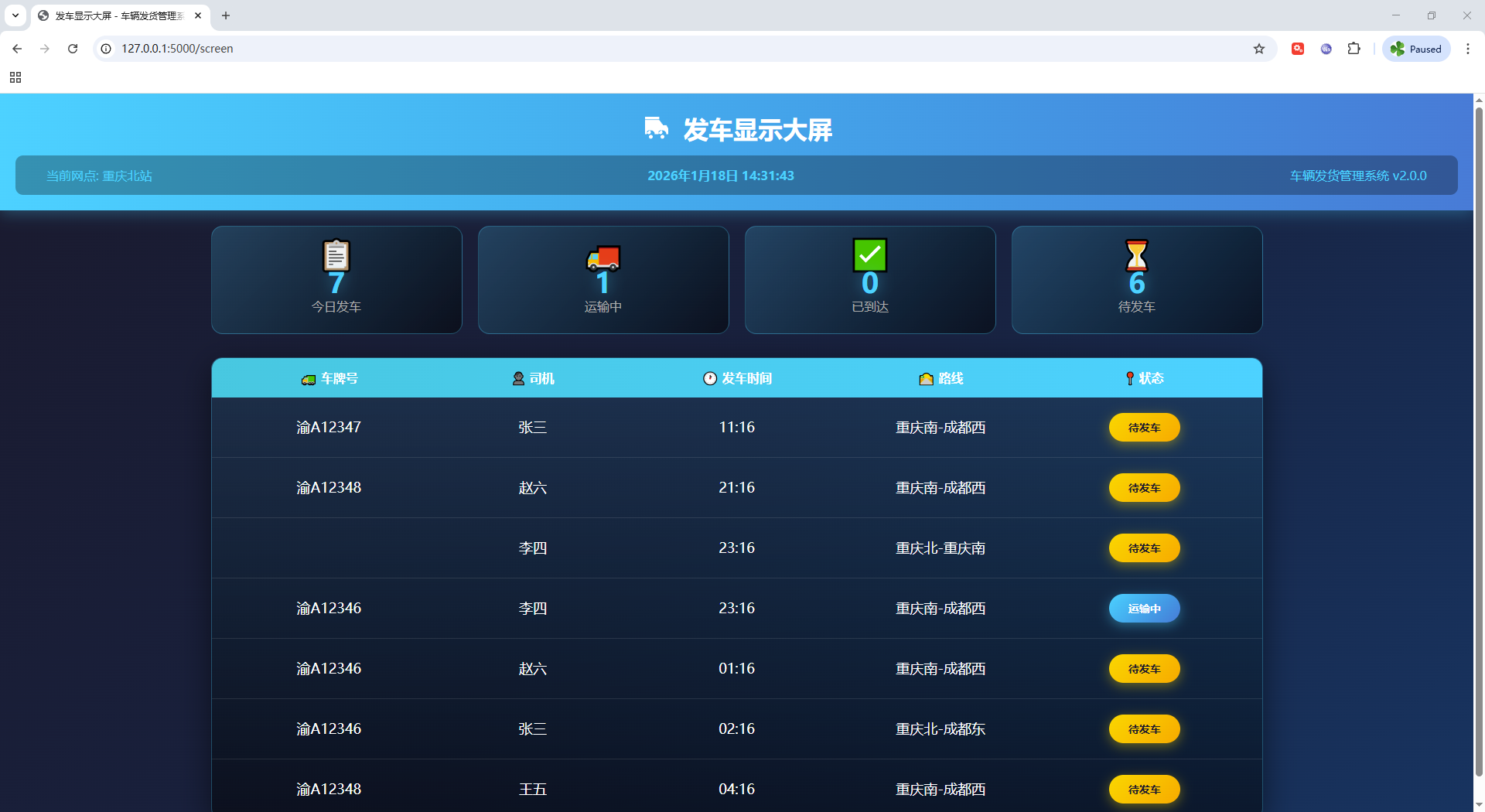Click the green checkmark icon for 已到达

pos(869,254)
